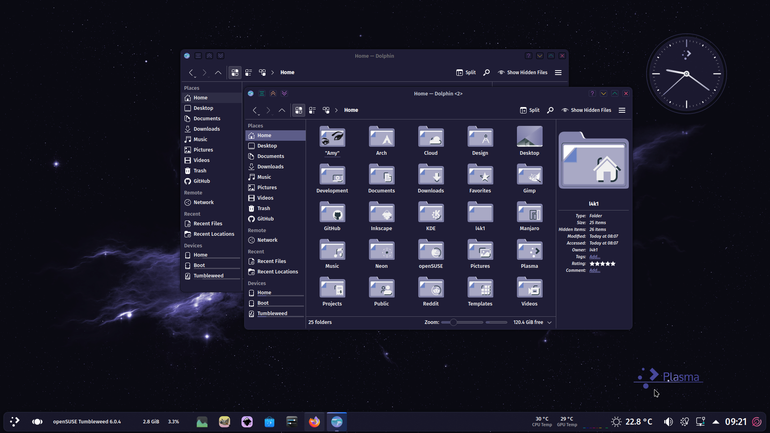Click the Add link next to Comment
Screen dimensions: 770x433
(594, 271)
